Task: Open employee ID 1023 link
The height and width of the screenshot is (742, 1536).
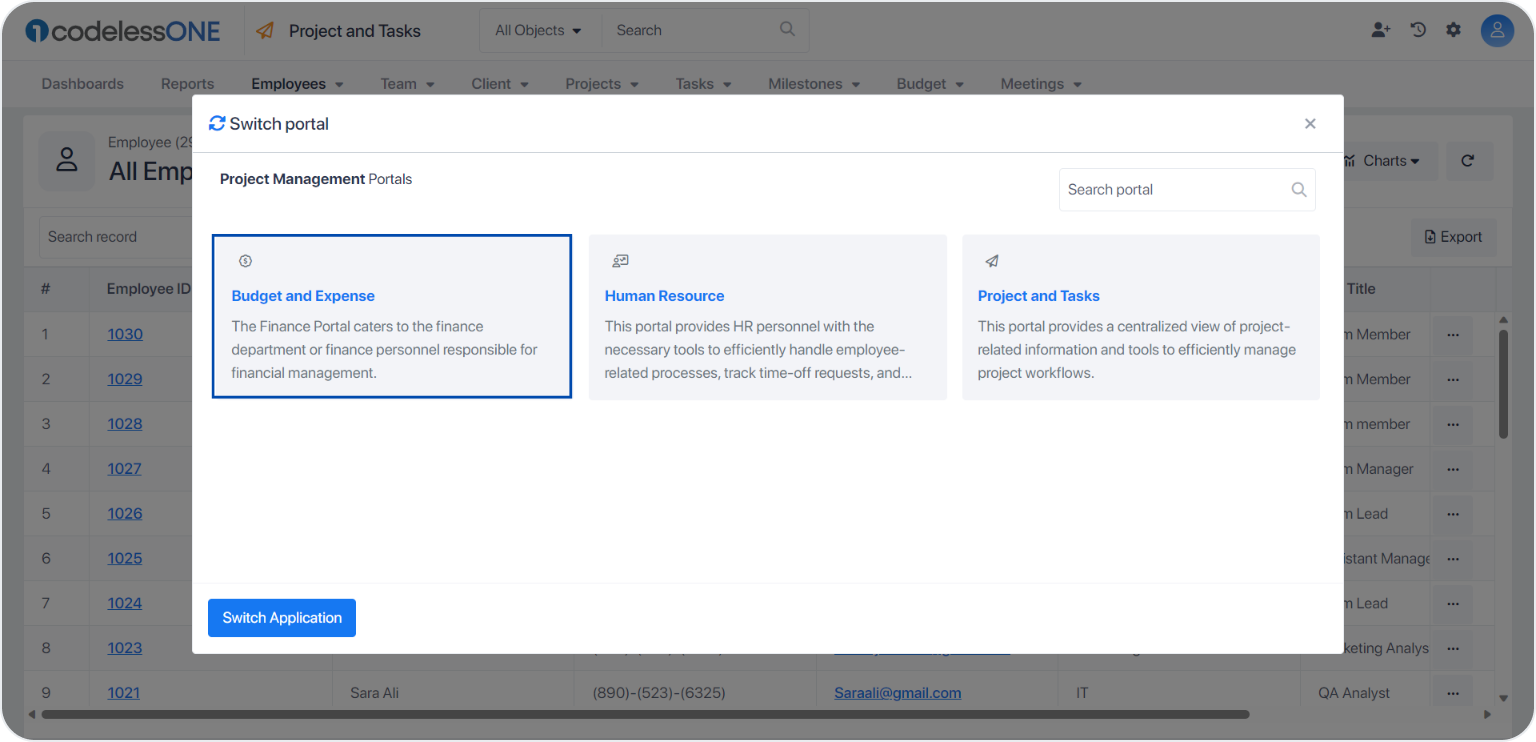Action: click(125, 647)
